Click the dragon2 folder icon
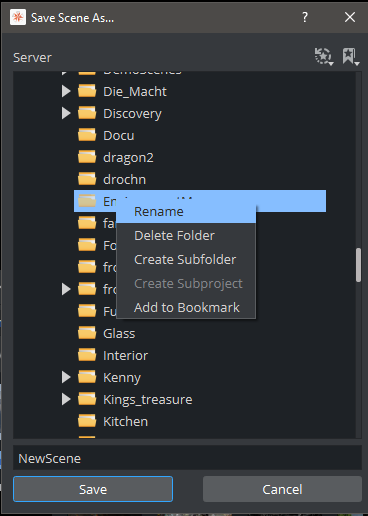The image size is (368, 516). coord(87,157)
